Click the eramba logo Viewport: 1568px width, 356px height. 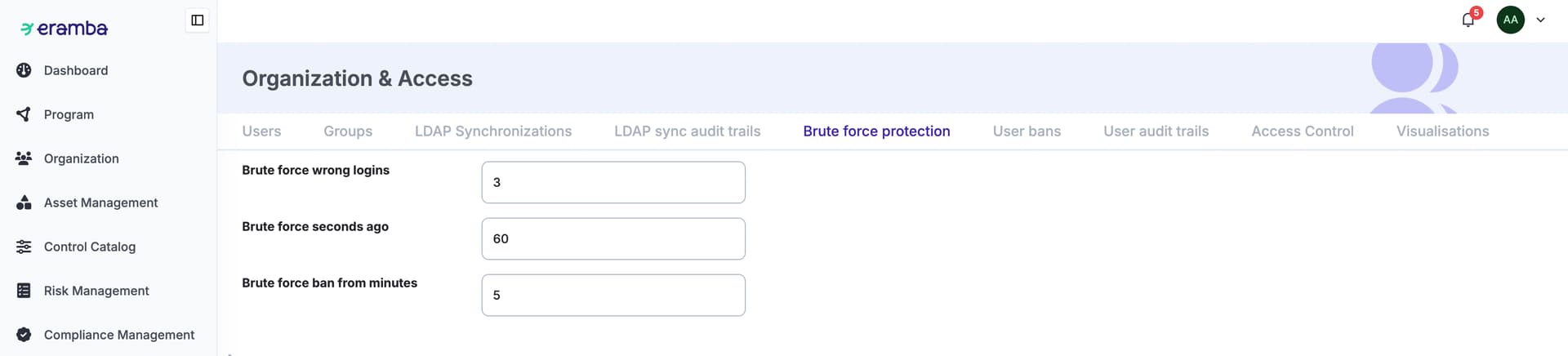pos(65,29)
